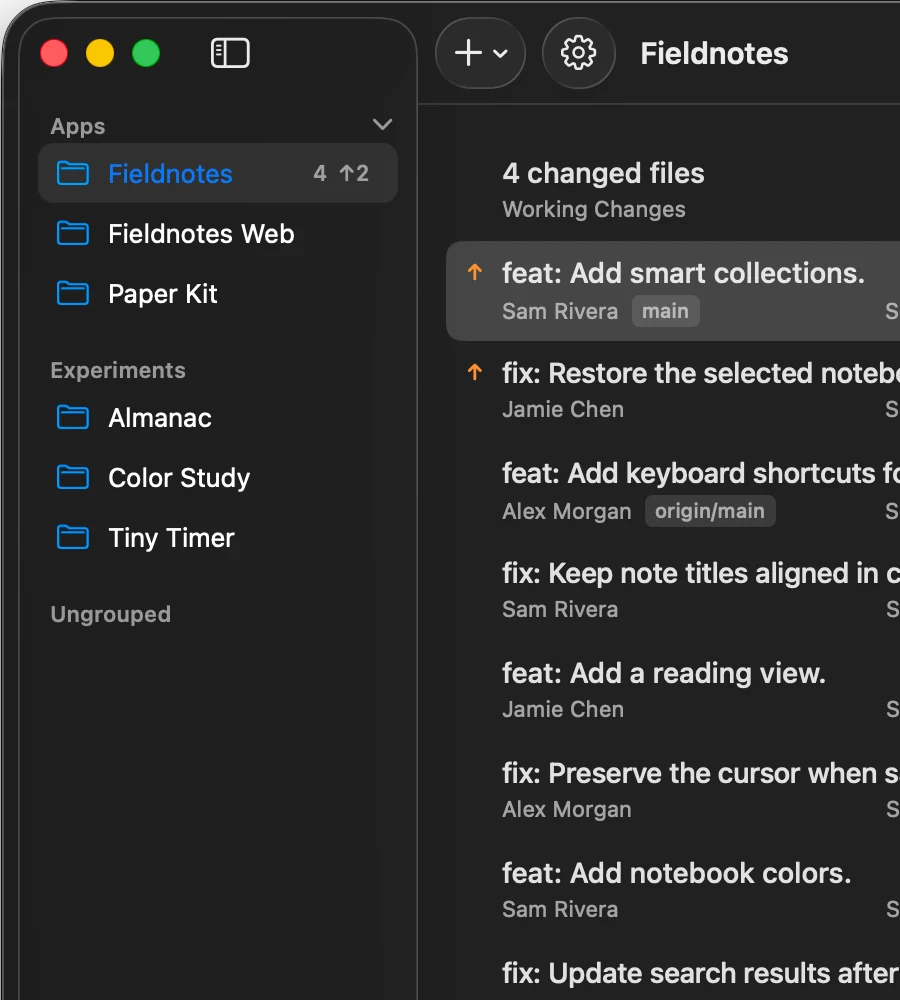Click the orange unpushed arrow on Restore commit
The height and width of the screenshot is (1000, 900).
click(x=475, y=372)
